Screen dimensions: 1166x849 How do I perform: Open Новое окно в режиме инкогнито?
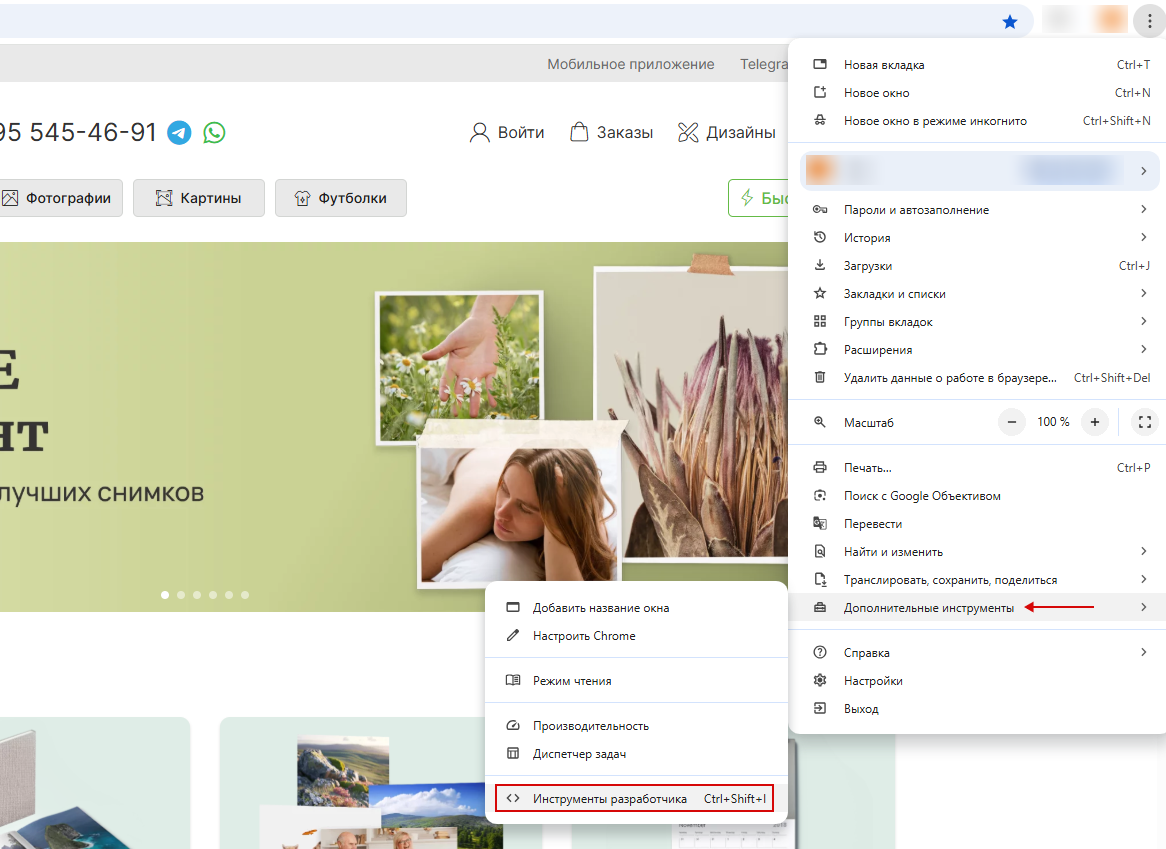tap(935, 121)
